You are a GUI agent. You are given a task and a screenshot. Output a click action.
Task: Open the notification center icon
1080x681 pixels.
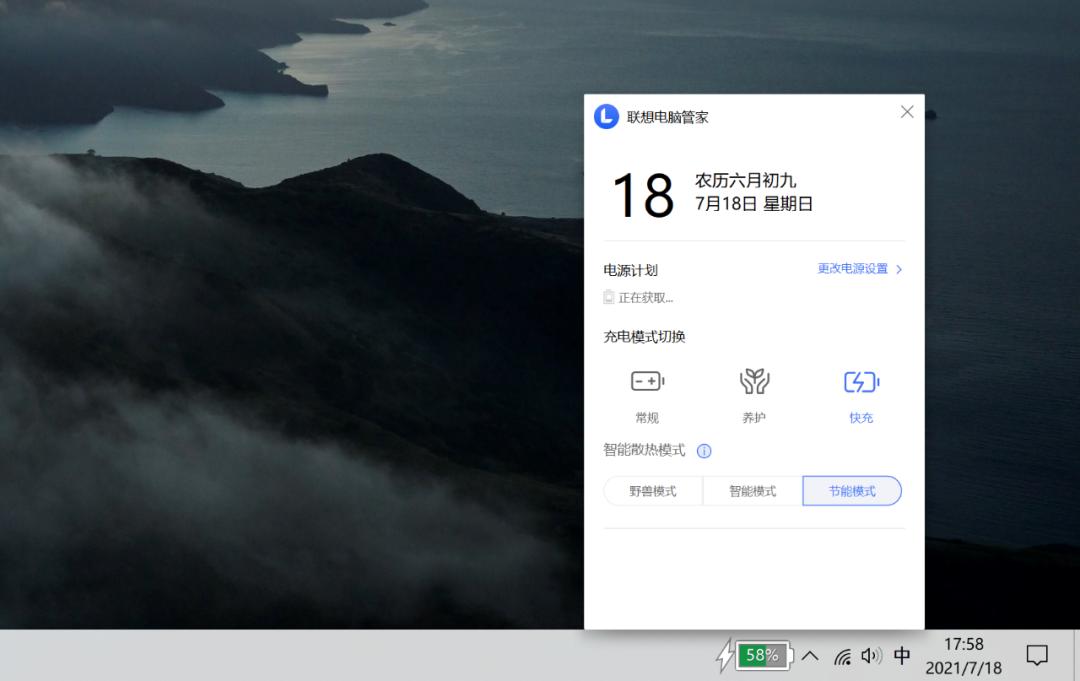[x=1036, y=656]
